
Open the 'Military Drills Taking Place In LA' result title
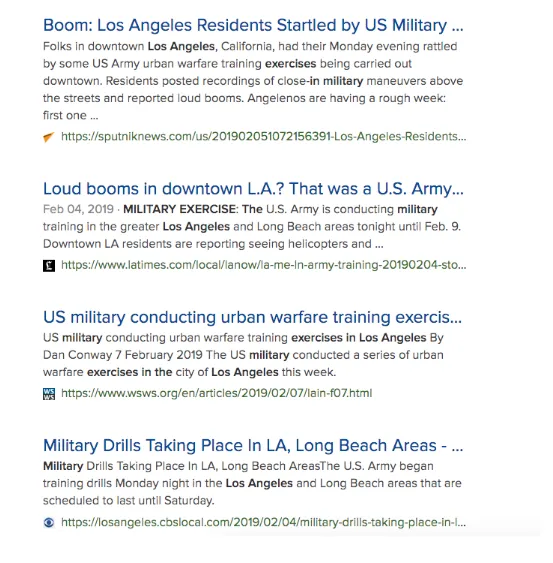[253, 445]
